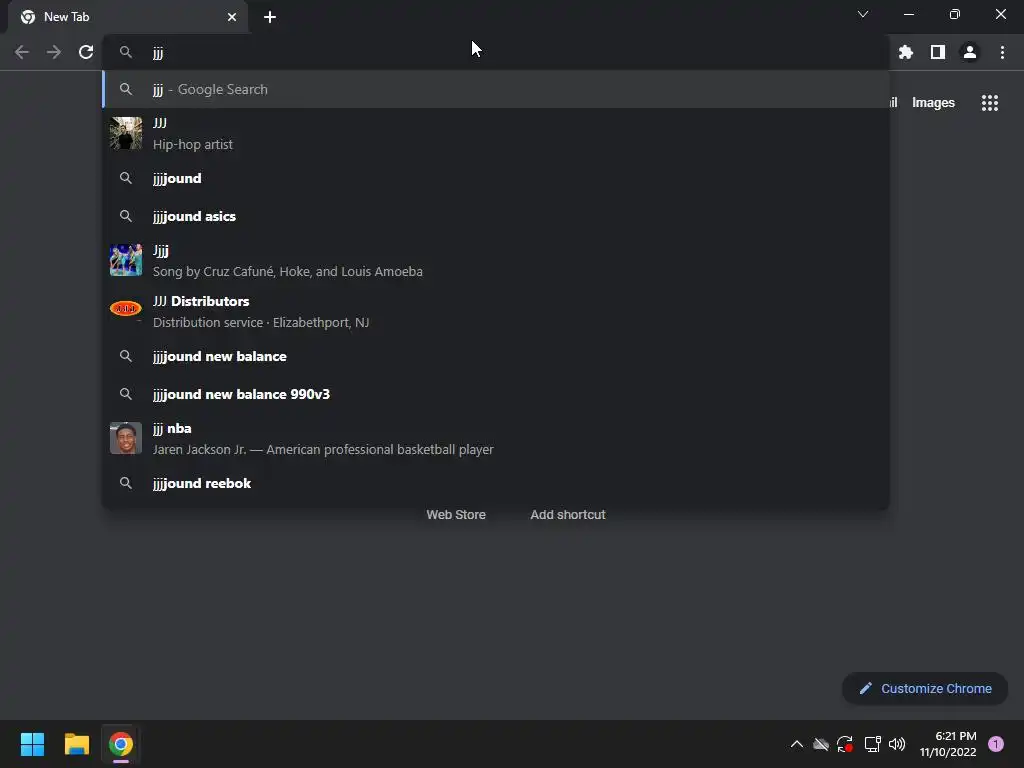Open the volume speaker icon

[x=897, y=744]
